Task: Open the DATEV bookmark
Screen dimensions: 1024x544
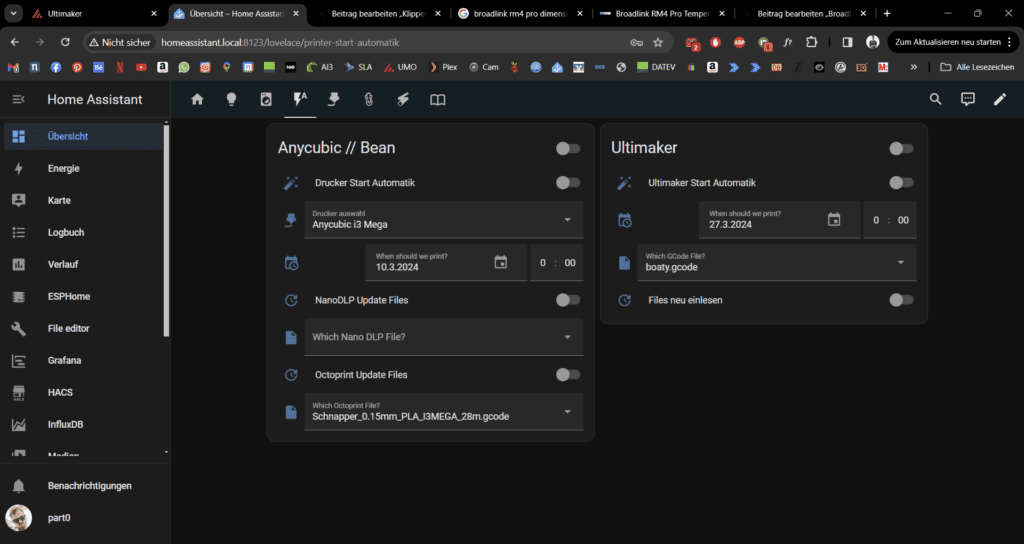Action: pos(656,67)
